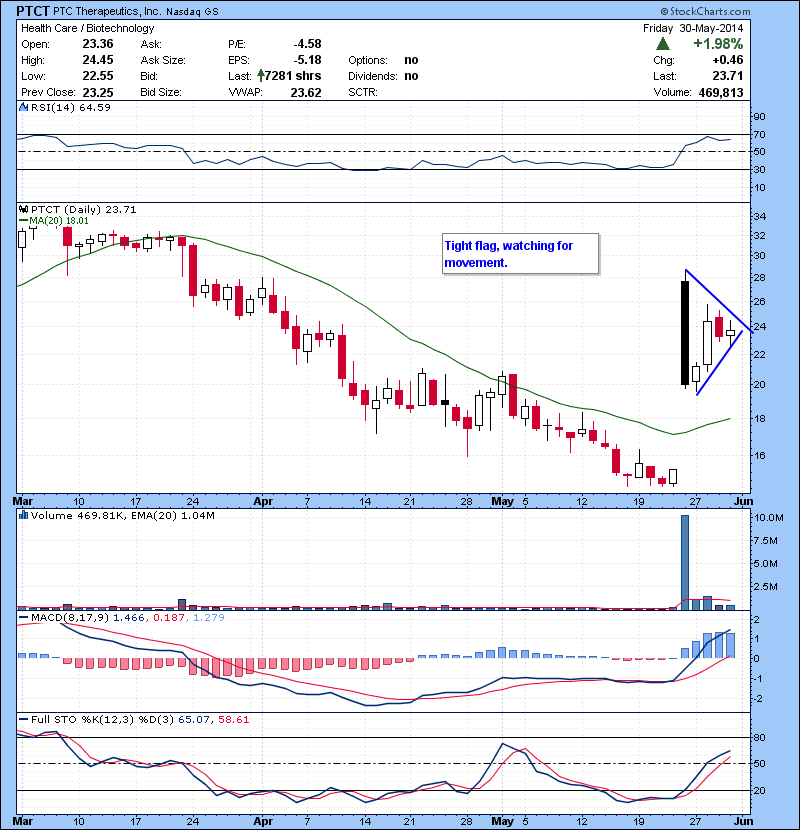
Task: Click the stochastic 80 axis label
Action: 759,737
